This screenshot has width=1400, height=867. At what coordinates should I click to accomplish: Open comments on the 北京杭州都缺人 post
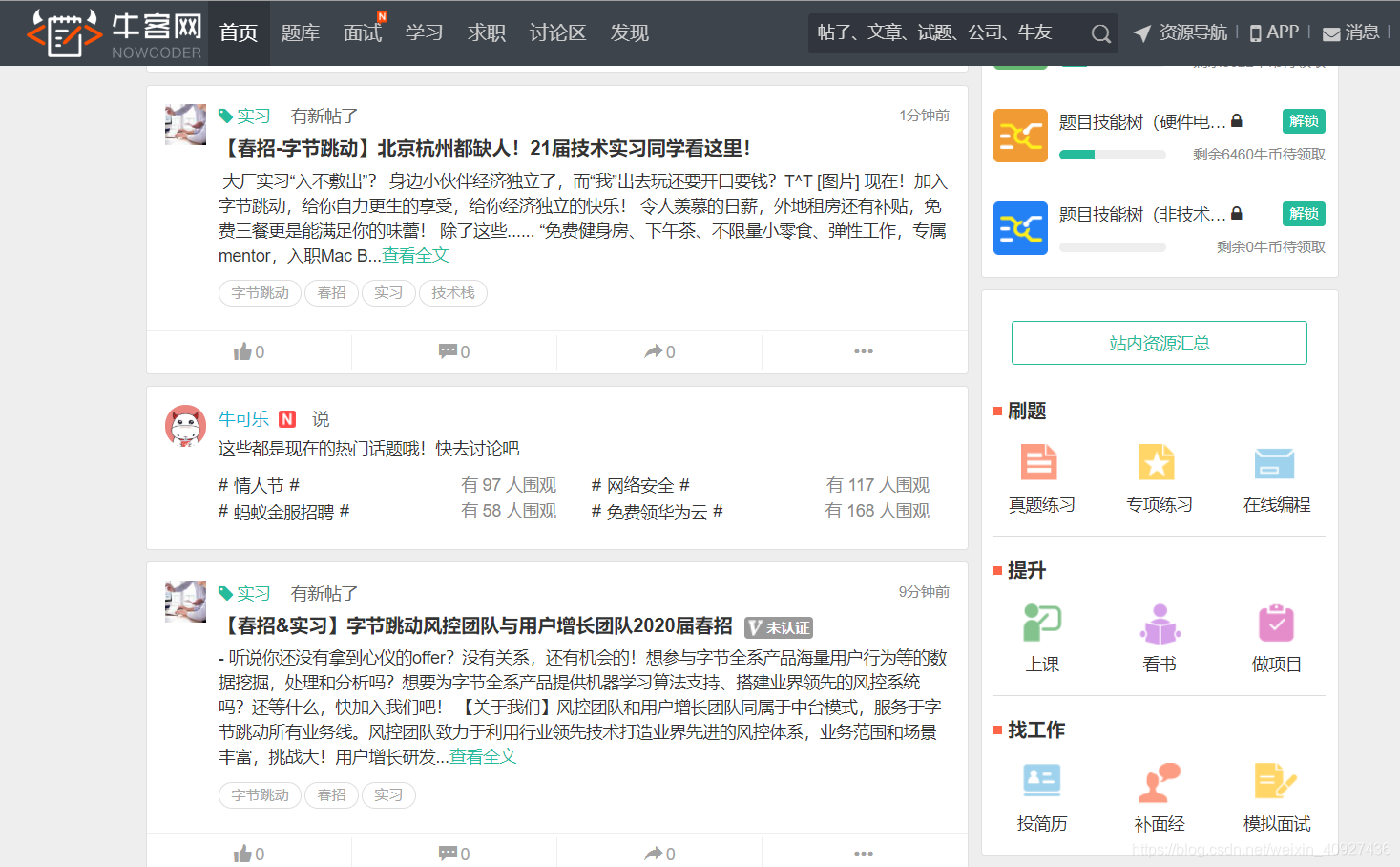pos(454,351)
